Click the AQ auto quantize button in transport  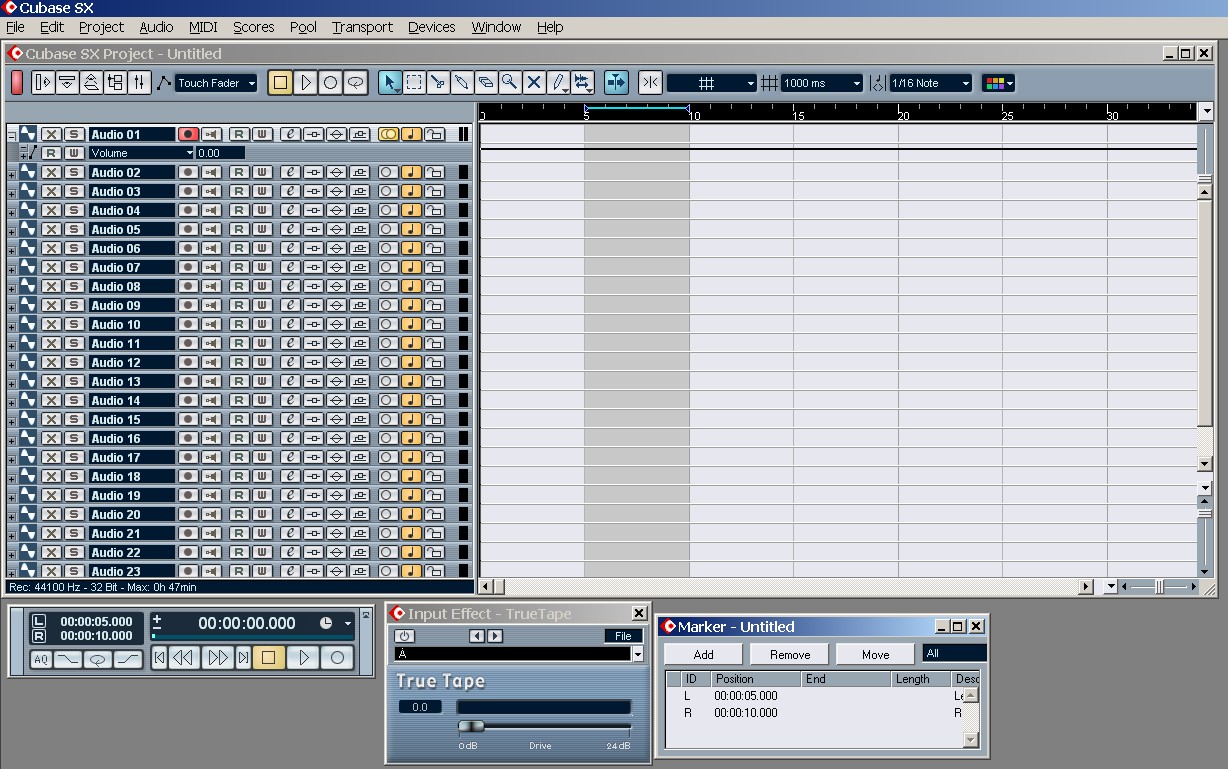tap(41, 658)
